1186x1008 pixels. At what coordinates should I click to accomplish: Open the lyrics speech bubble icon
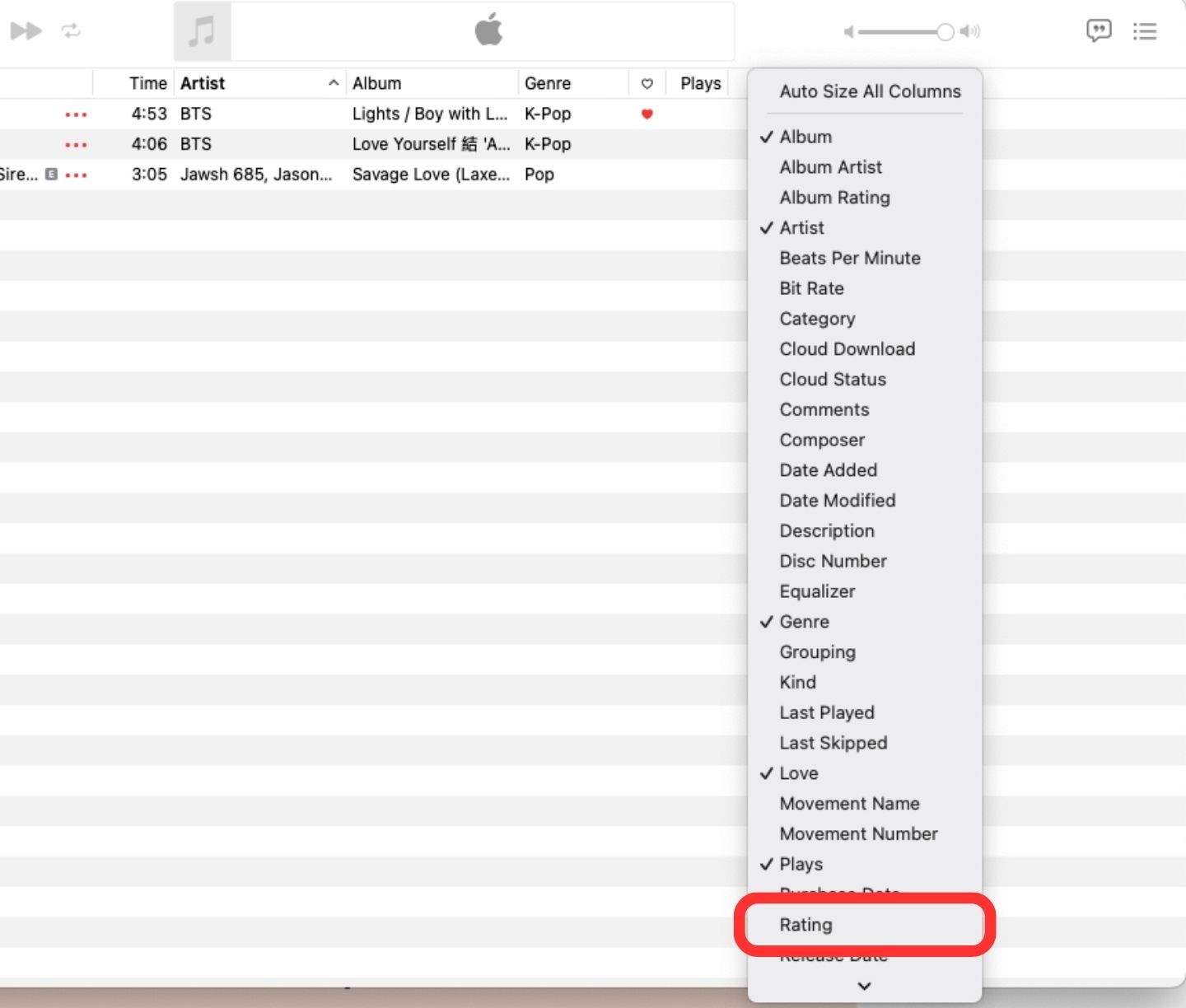coord(1099,31)
